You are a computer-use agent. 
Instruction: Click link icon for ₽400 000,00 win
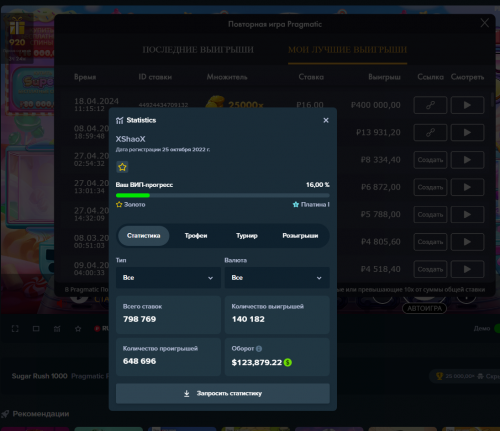click(430, 105)
